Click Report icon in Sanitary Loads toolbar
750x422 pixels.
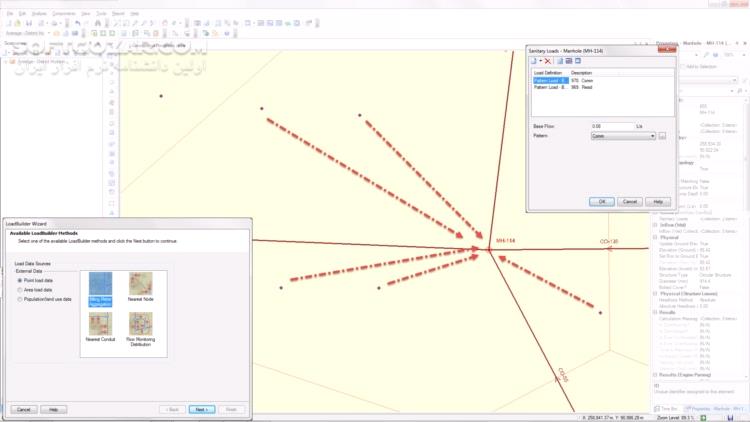560,61
